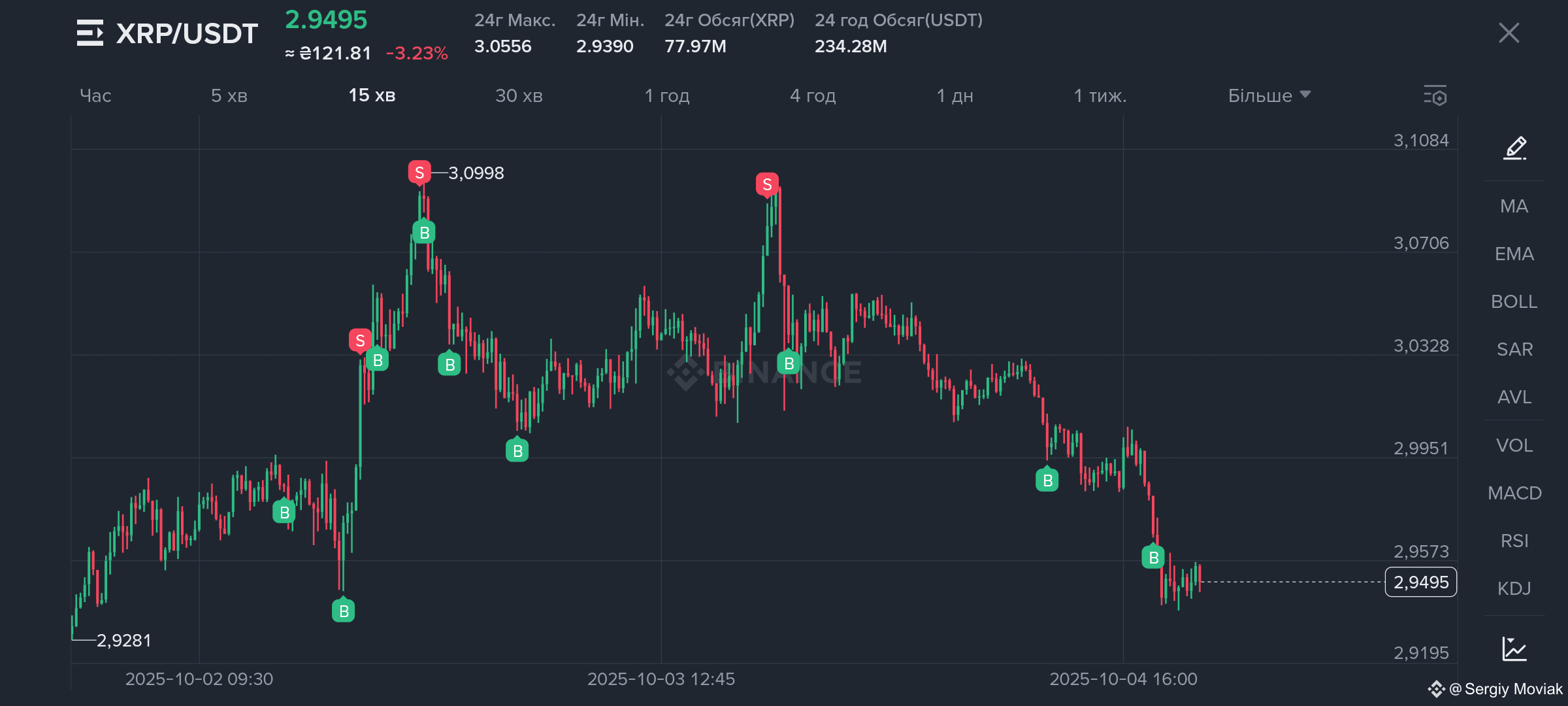Click the date label 2025-10-03 12:45
1568x706 pixels.
tap(661, 679)
